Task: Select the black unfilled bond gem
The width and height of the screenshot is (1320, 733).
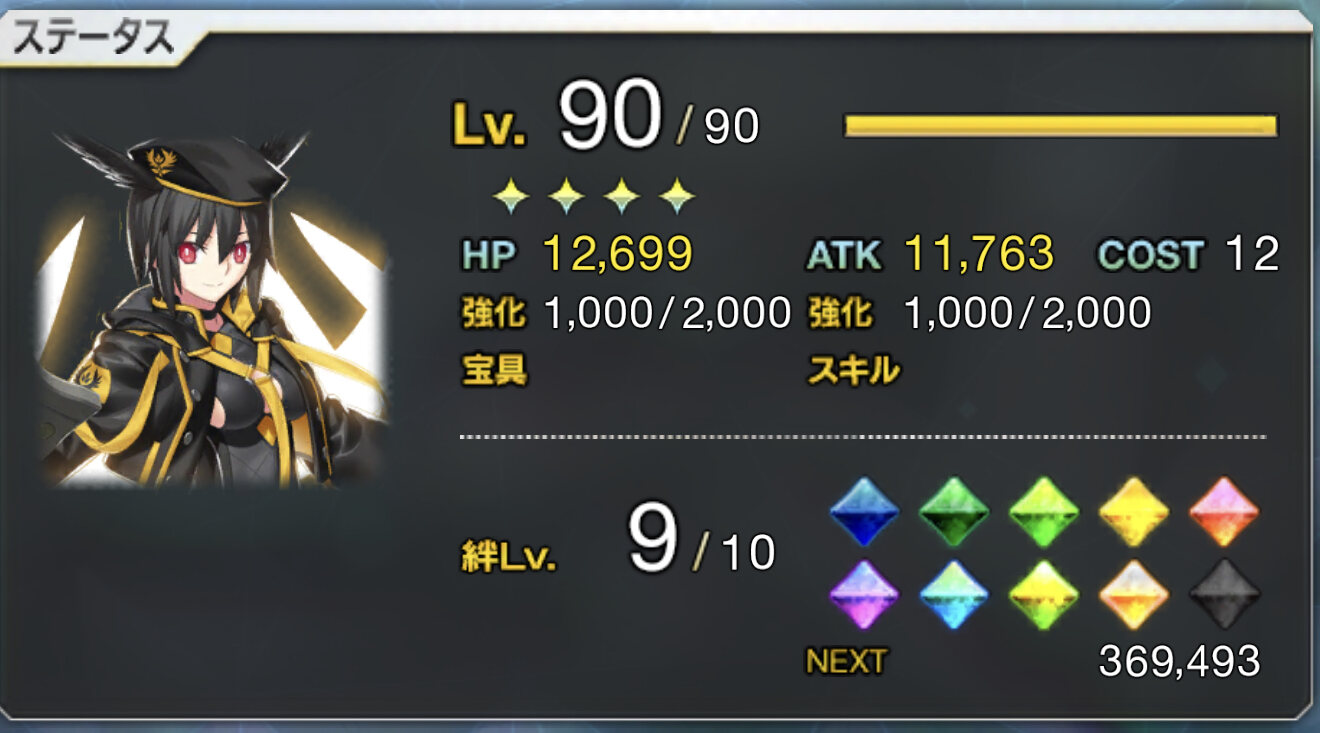Action: pyautogui.click(x=1224, y=594)
